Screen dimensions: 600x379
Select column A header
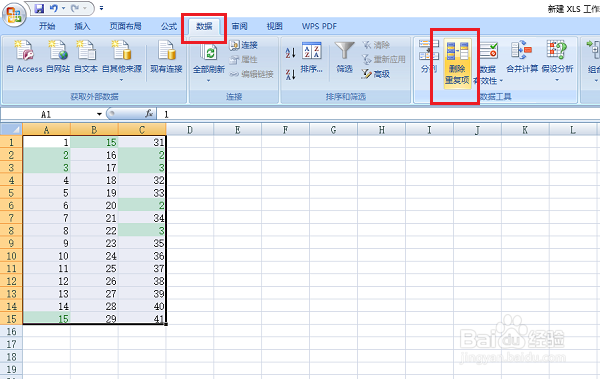pos(46,130)
